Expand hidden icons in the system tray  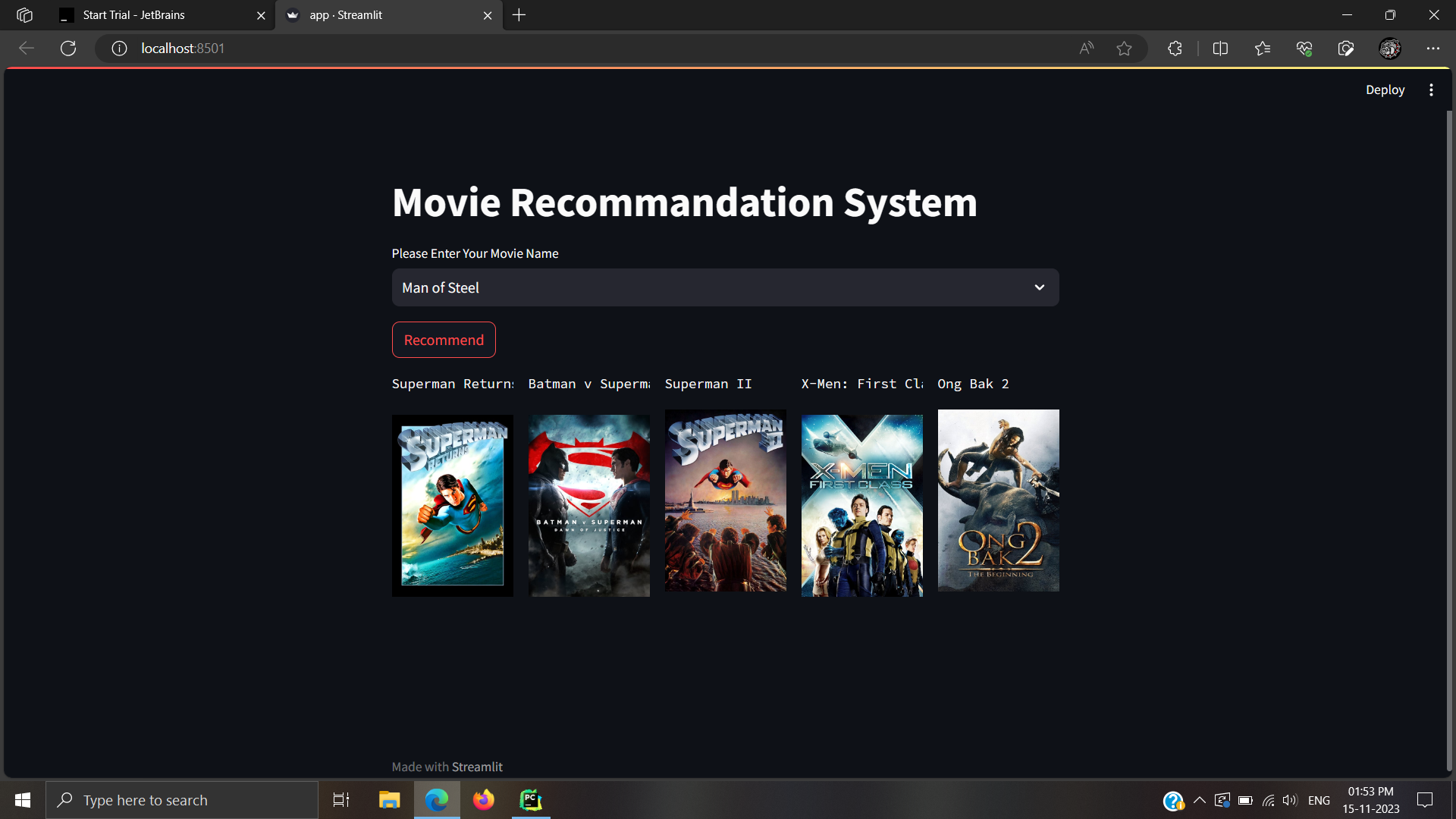click(x=1200, y=799)
